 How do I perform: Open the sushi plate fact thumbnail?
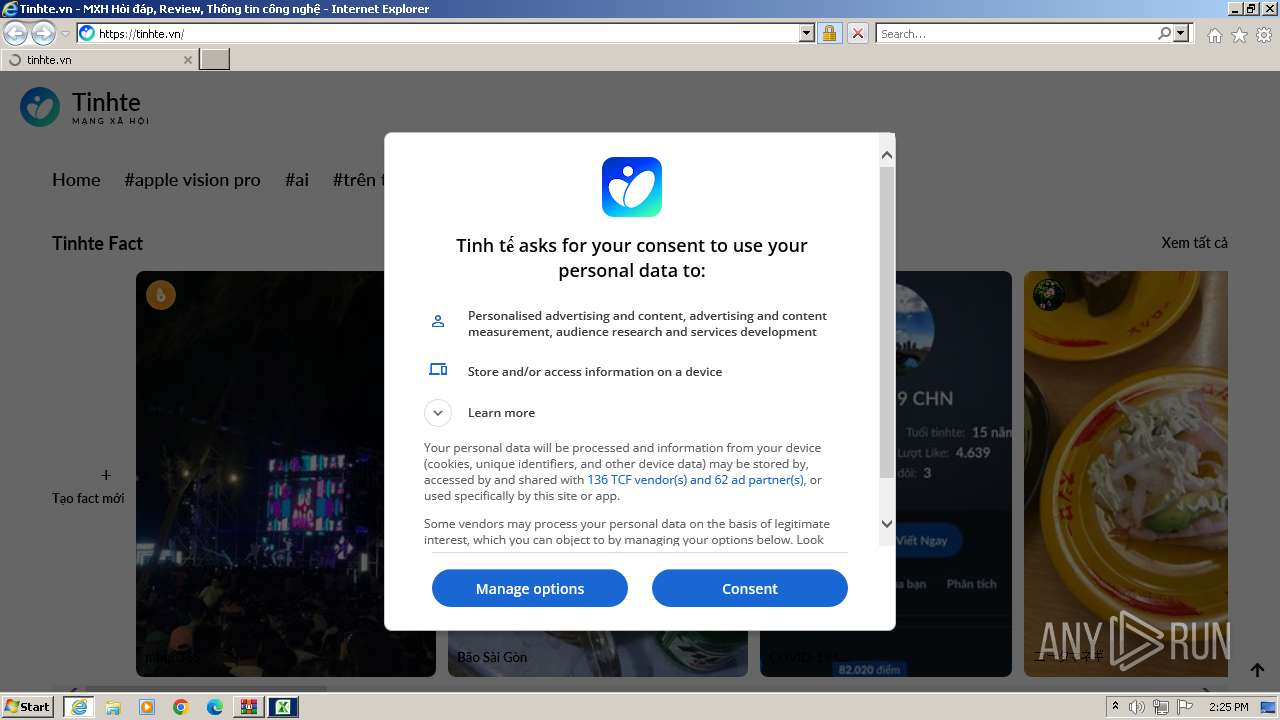[x=1126, y=474]
